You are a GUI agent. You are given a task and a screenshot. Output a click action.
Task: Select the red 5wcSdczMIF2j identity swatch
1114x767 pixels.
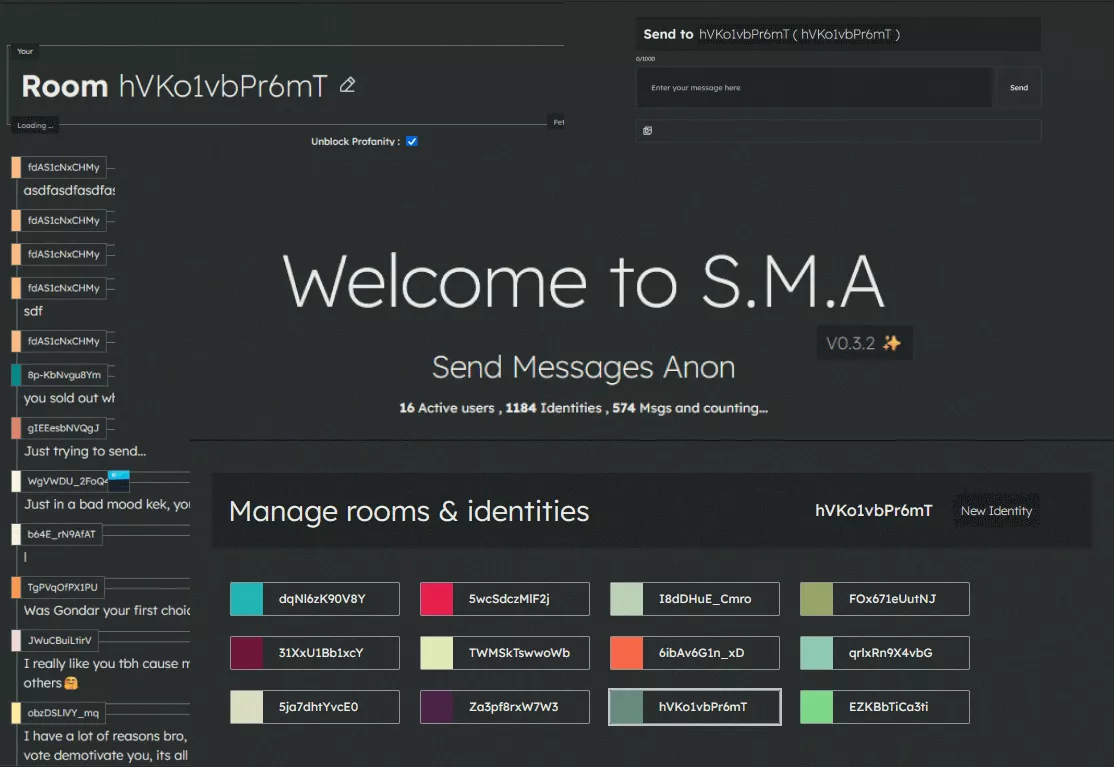[437, 599]
